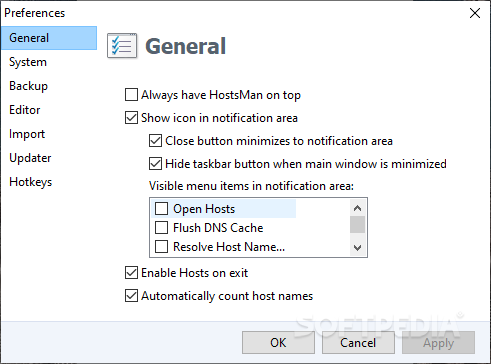The height and width of the screenshot is (364, 491).
Task: Click the menu items list scrollbar thumb
Action: 357,224
